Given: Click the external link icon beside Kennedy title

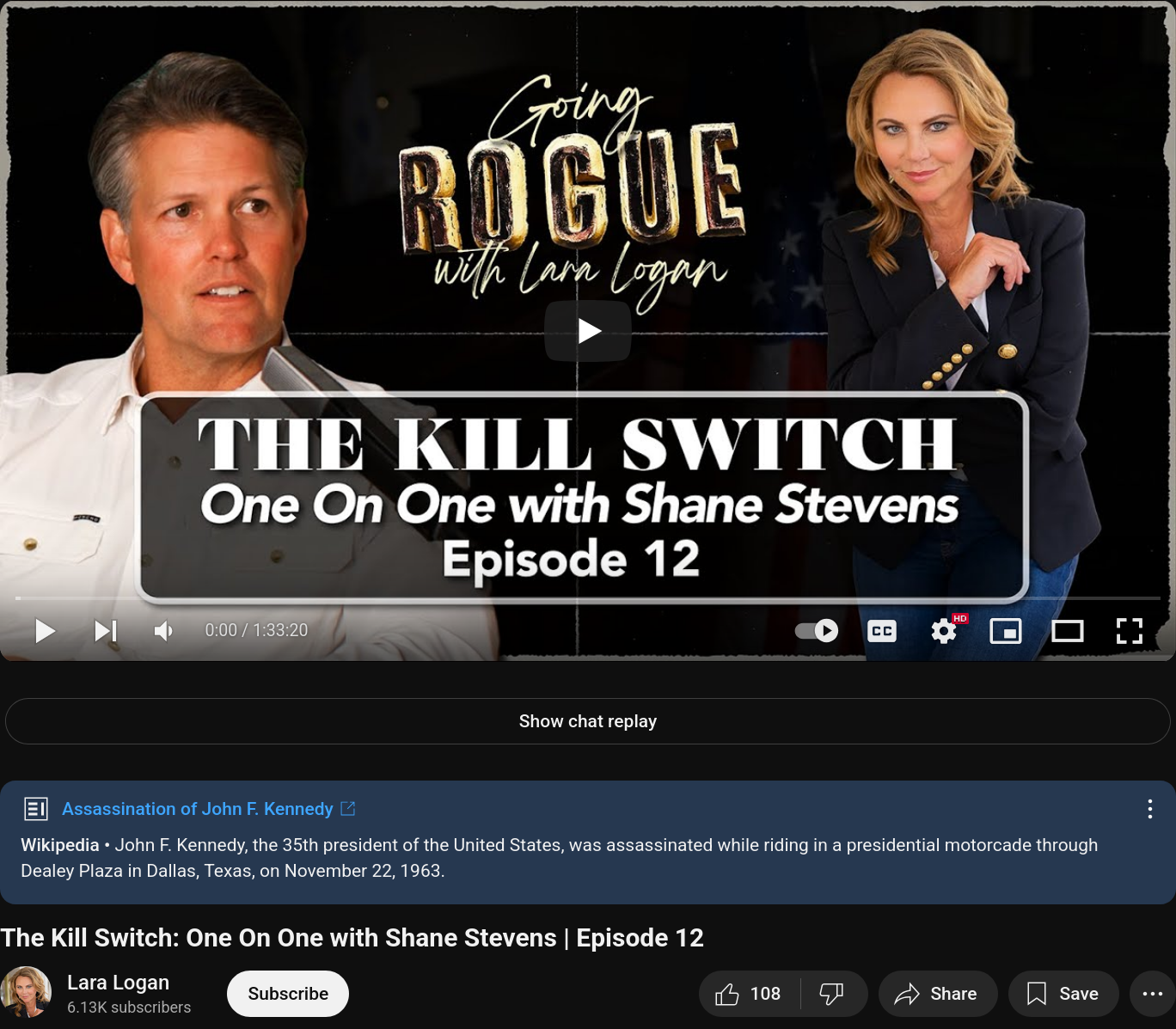Looking at the screenshot, I should [348, 808].
